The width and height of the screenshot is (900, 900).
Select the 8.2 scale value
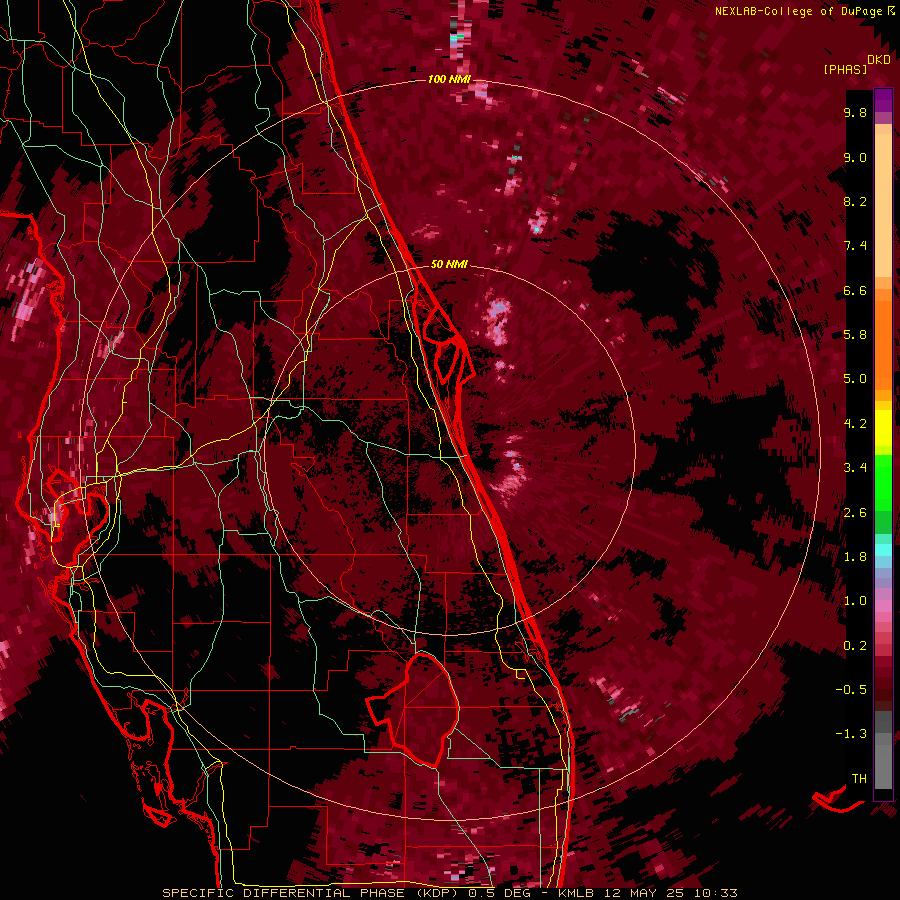point(855,201)
